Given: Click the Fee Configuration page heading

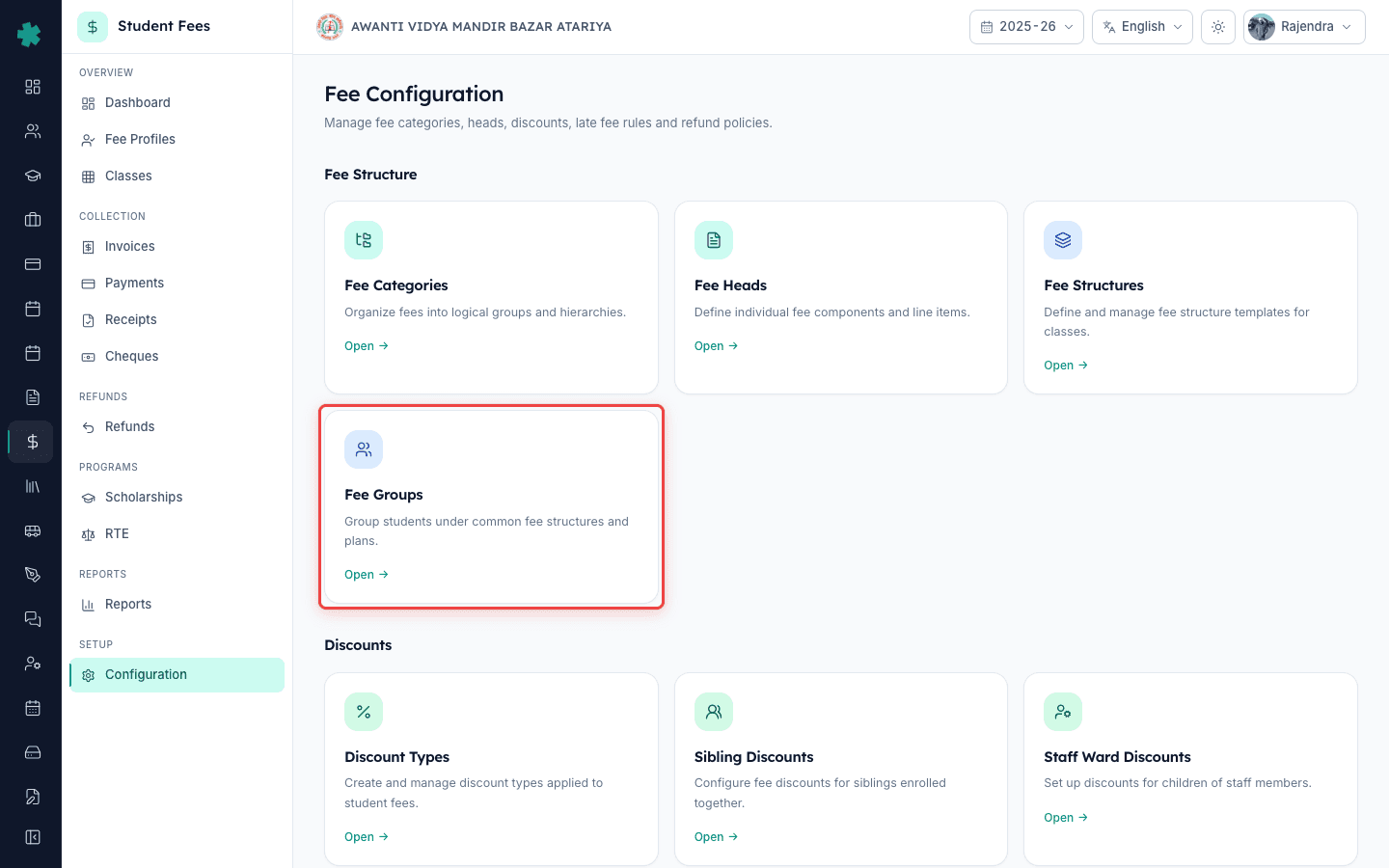Looking at the screenshot, I should click(414, 95).
